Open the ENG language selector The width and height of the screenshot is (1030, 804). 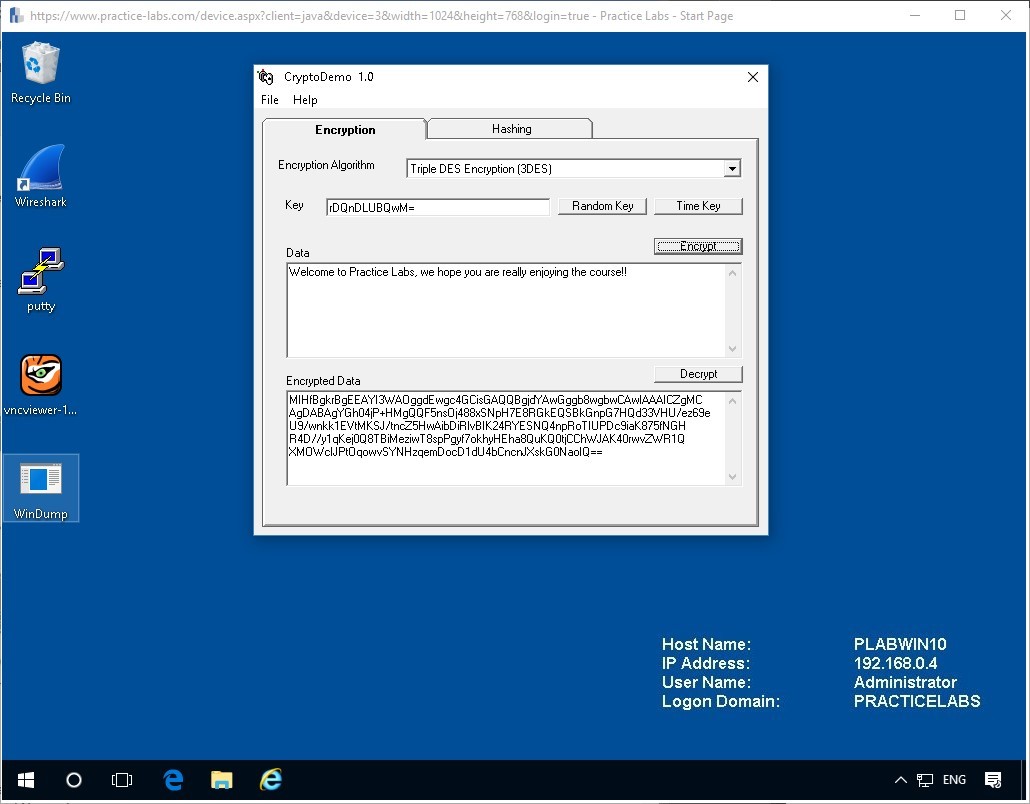954,780
